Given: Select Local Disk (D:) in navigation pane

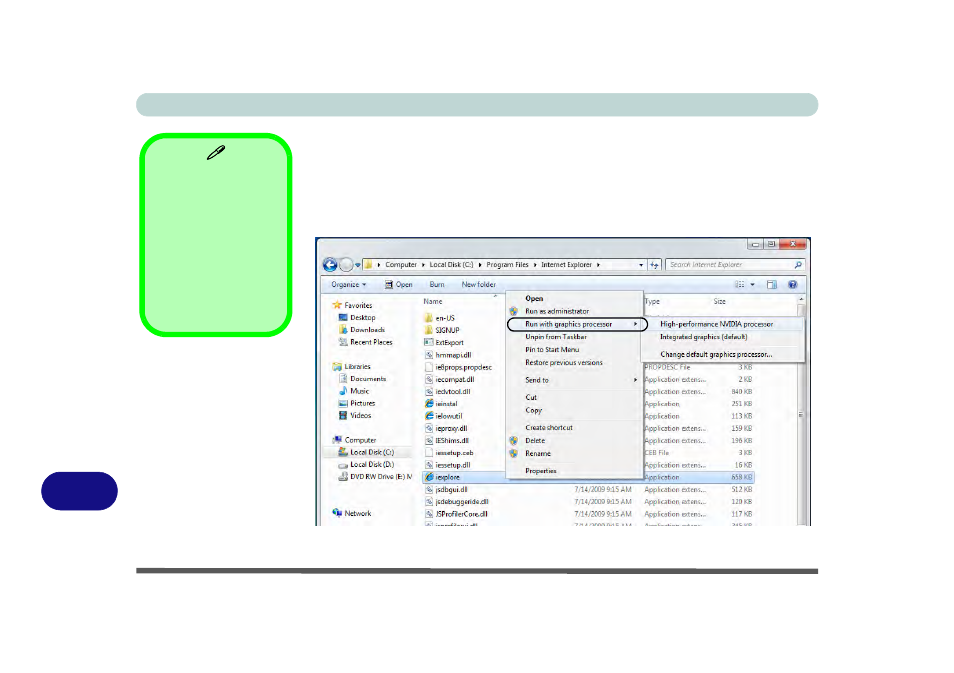Looking at the screenshot, I should [366, 464].
